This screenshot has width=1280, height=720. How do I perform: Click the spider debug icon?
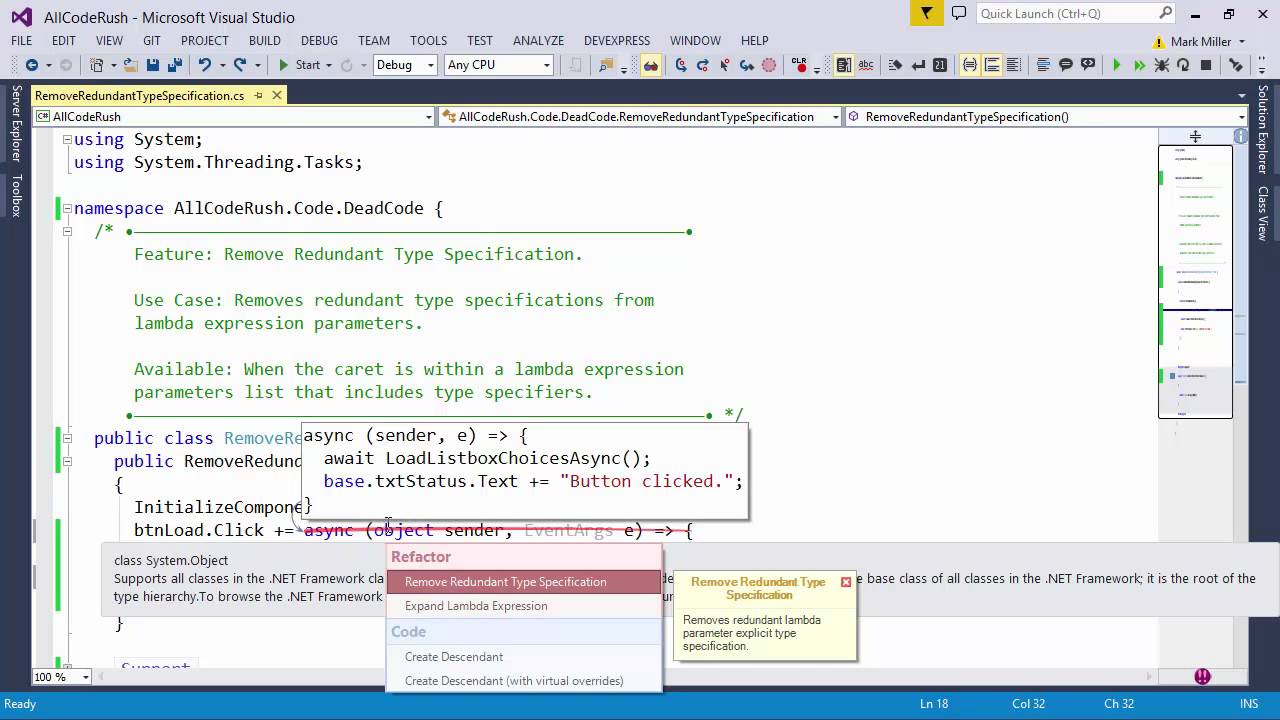1161,65
